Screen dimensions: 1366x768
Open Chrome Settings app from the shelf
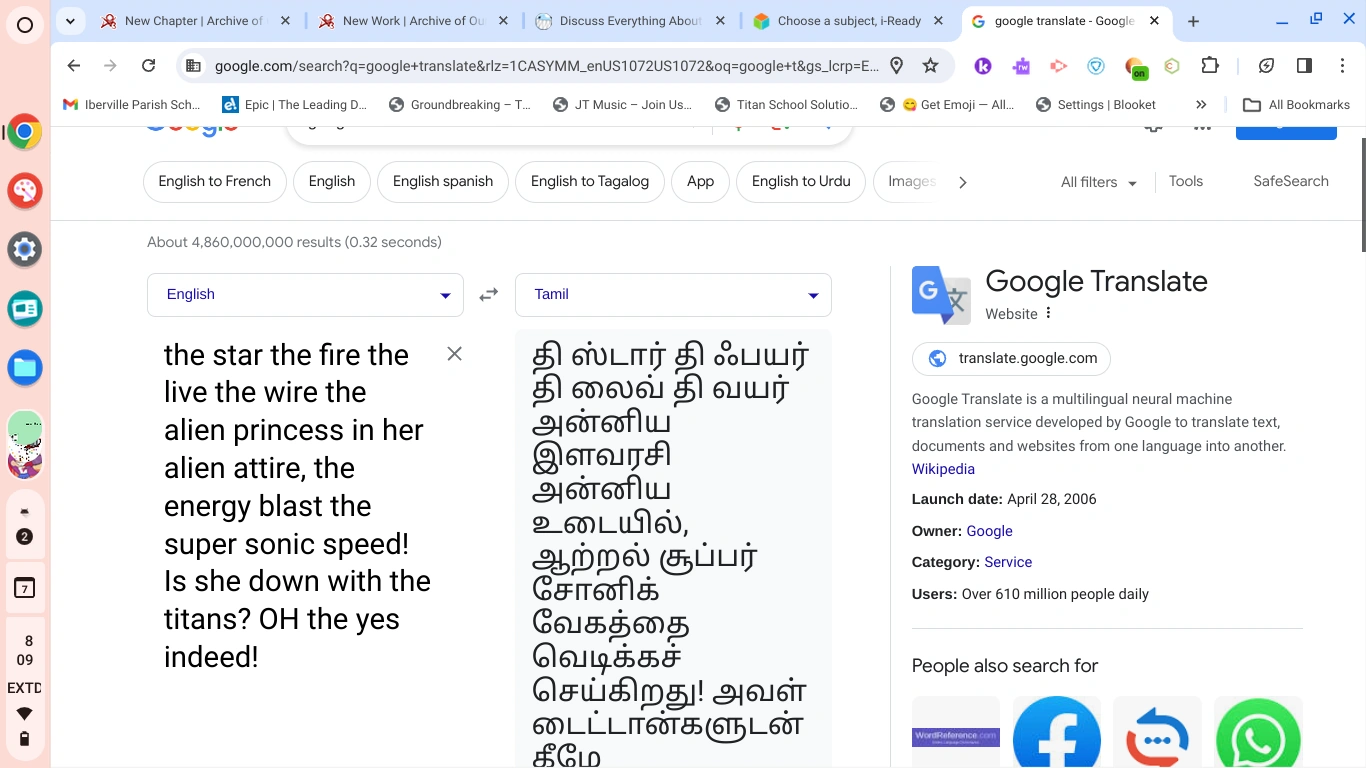(x=24, y=249)
